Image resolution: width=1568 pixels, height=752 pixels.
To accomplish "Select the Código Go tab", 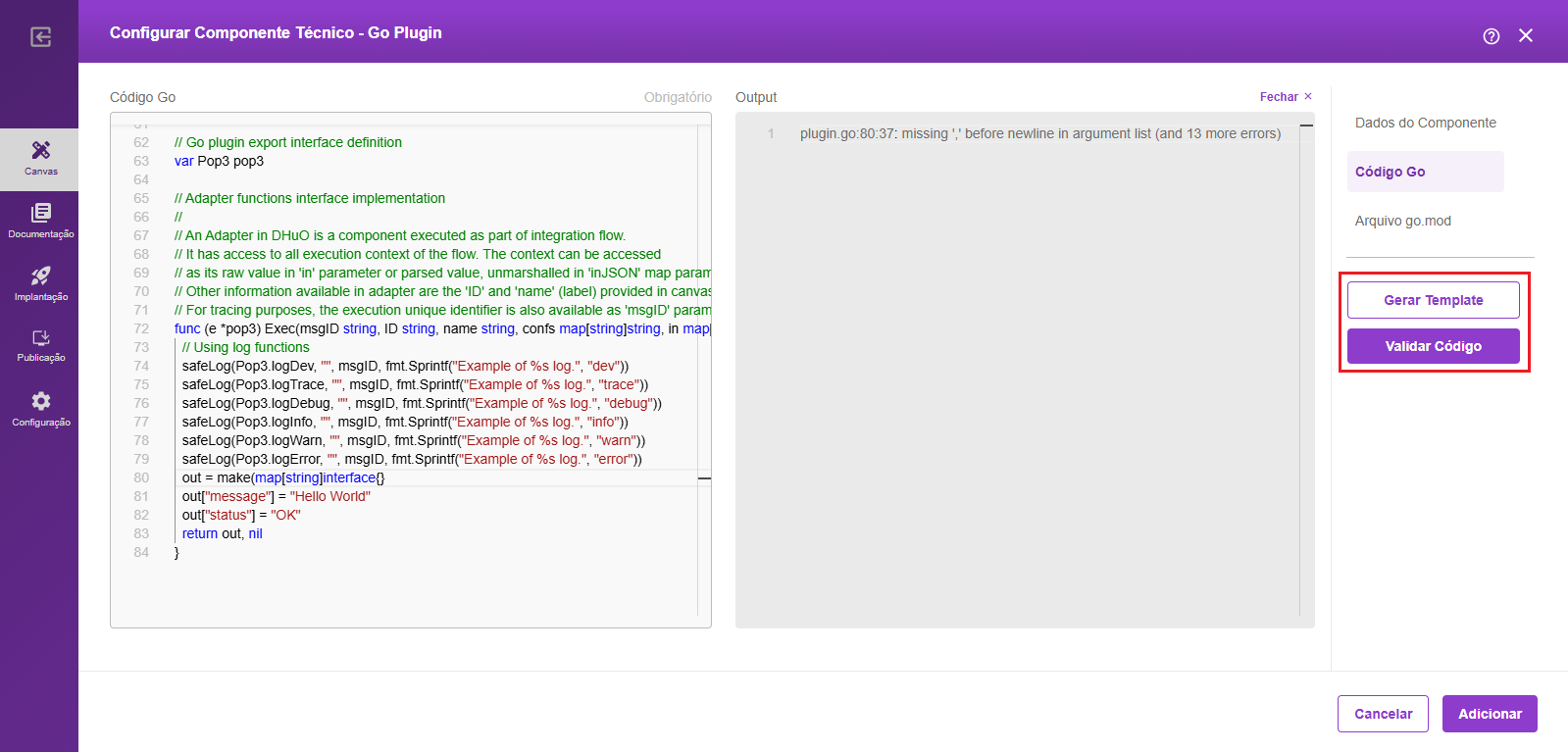I will (1390, 172).
